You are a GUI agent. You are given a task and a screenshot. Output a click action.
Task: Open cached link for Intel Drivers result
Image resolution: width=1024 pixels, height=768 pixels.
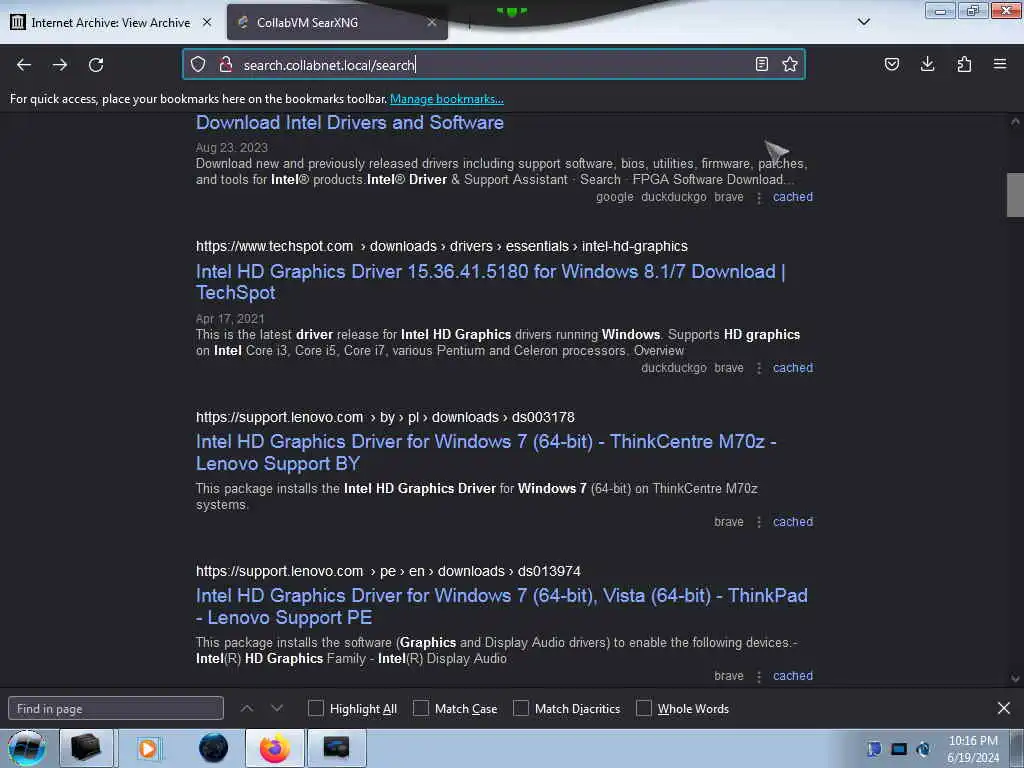[793, 197]
